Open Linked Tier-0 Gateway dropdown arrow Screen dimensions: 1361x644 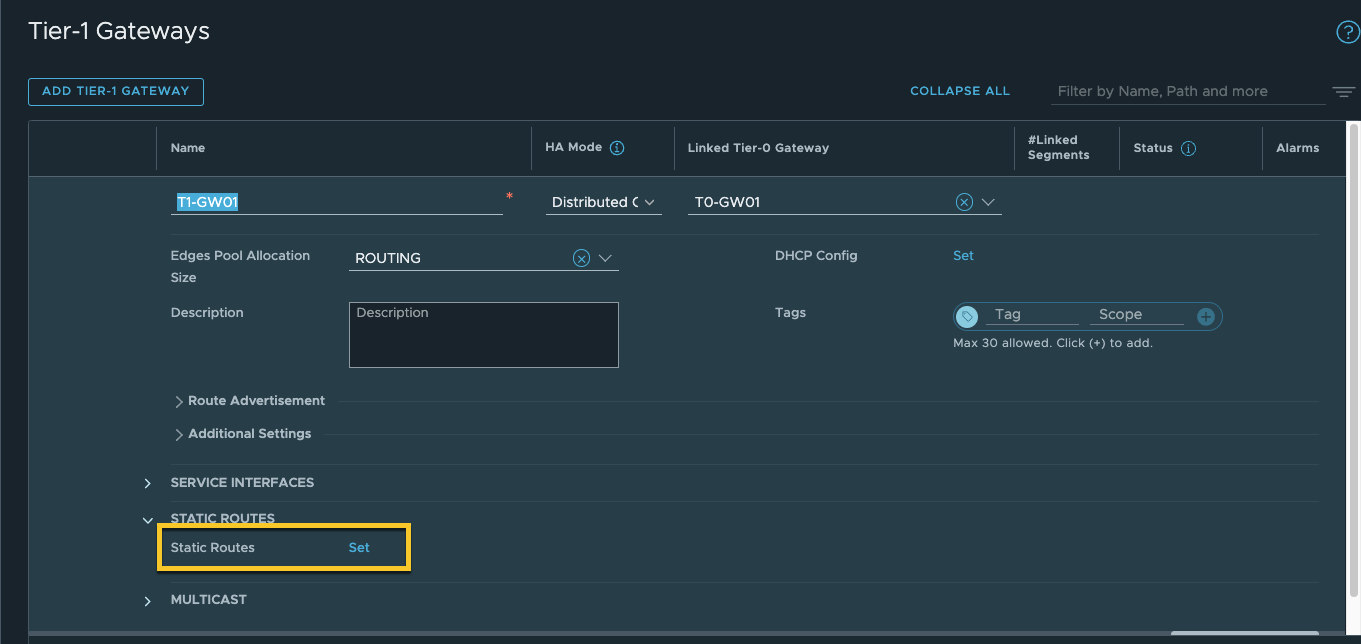tap(989, 202)
